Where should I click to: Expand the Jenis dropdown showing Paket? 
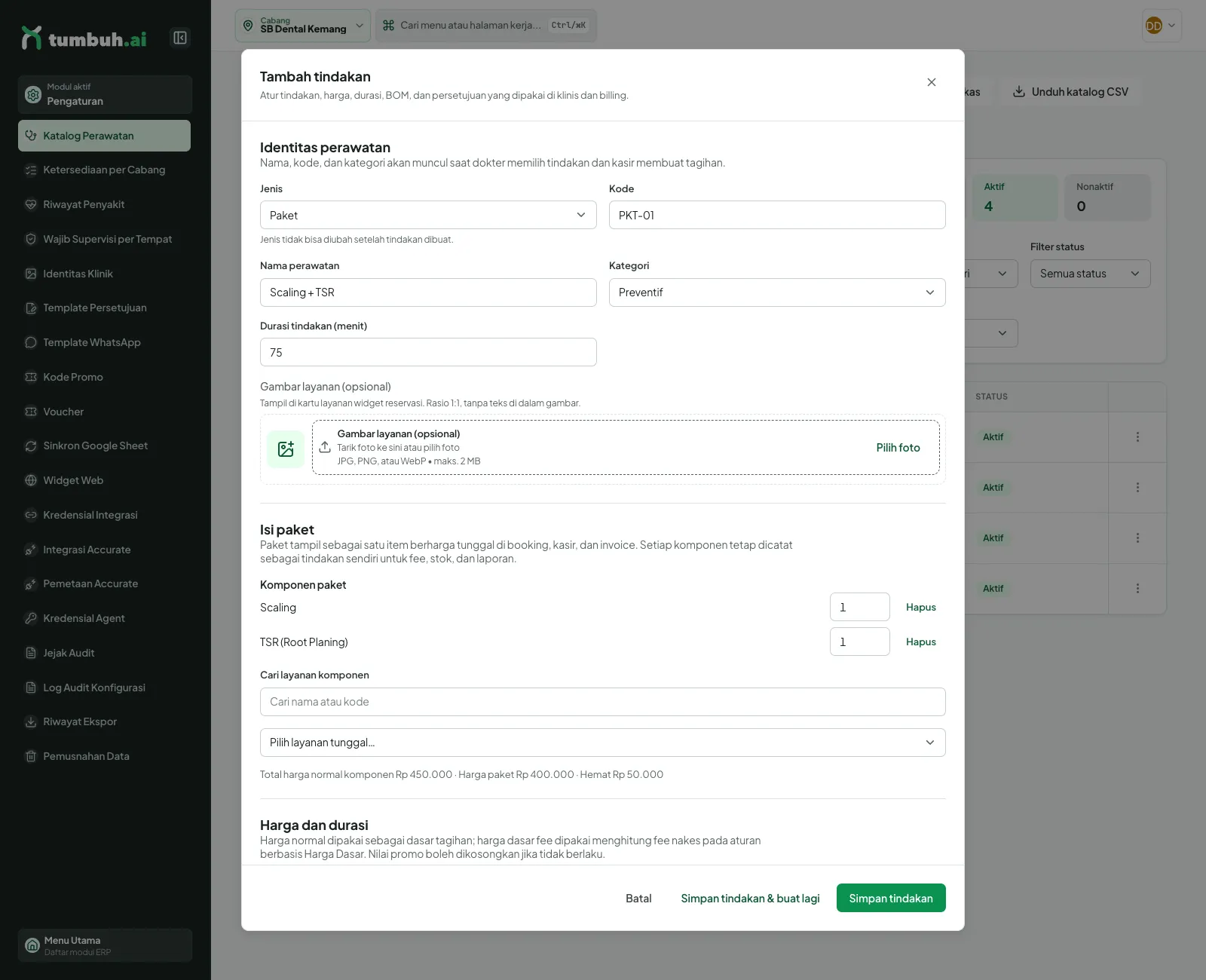[428, 215]
